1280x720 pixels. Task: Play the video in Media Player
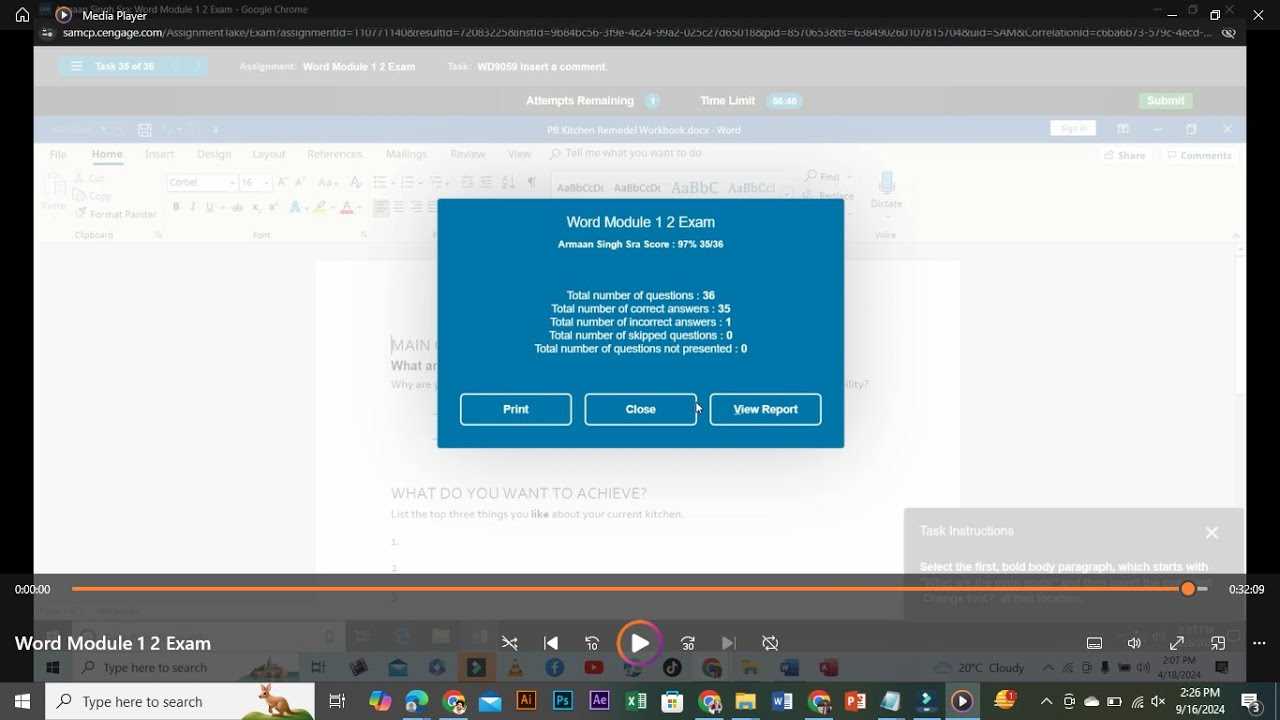(640, 643)
